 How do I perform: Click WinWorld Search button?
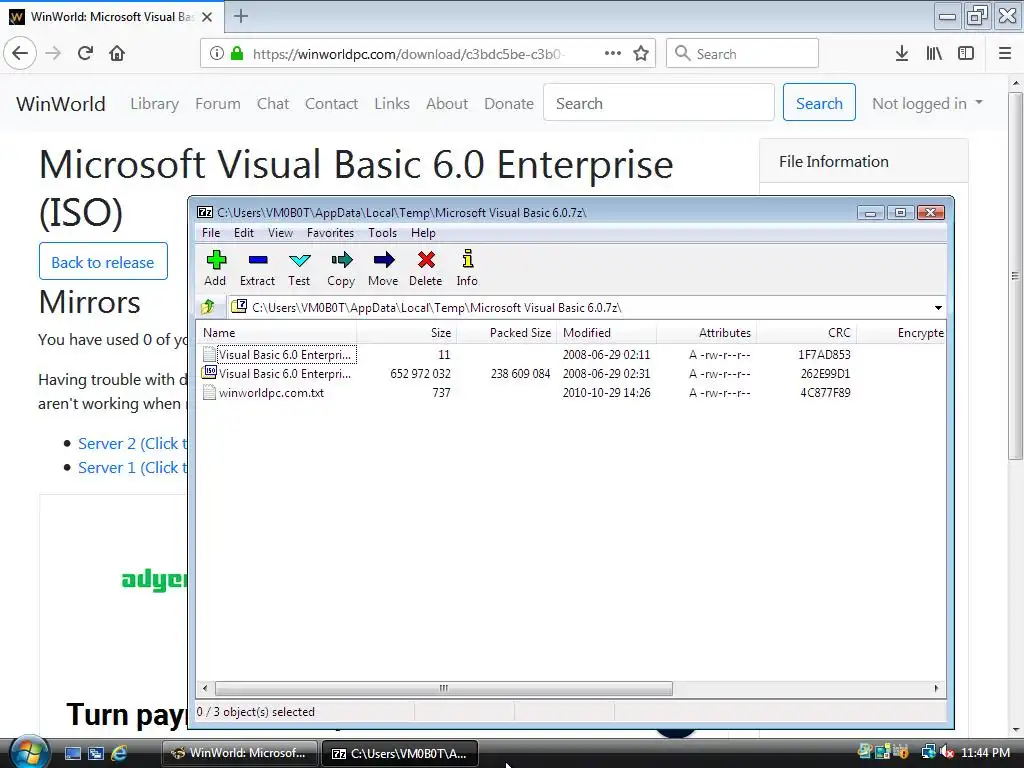[819, 103]
